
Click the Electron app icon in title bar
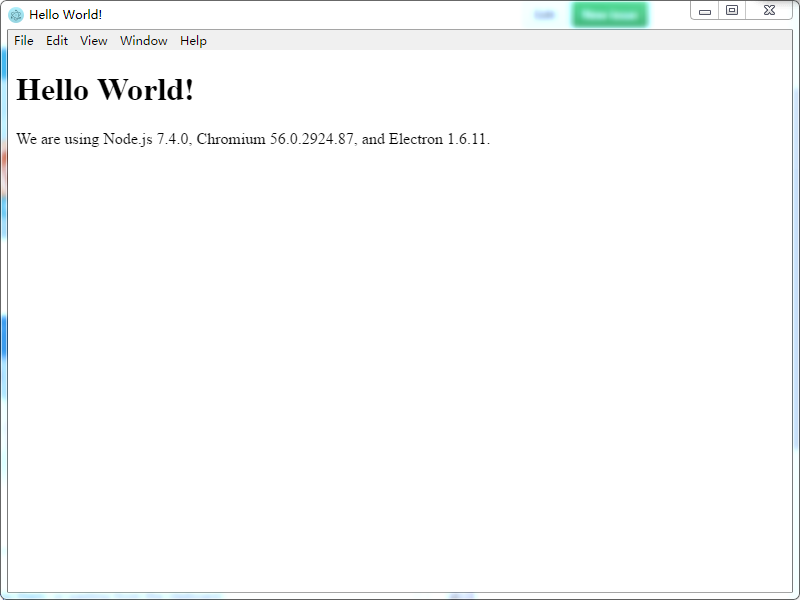point(16,15)
